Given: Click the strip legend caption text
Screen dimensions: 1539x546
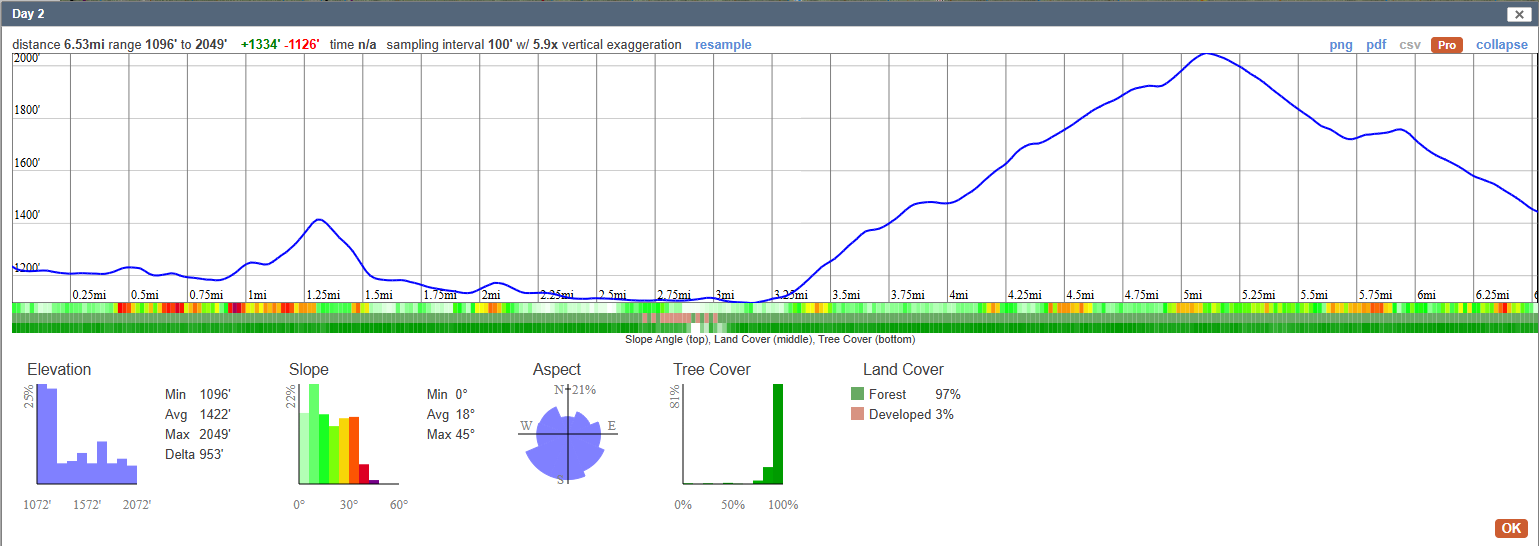Looking at the screenshot, I should pyautogui.click(x=769, y=340).
